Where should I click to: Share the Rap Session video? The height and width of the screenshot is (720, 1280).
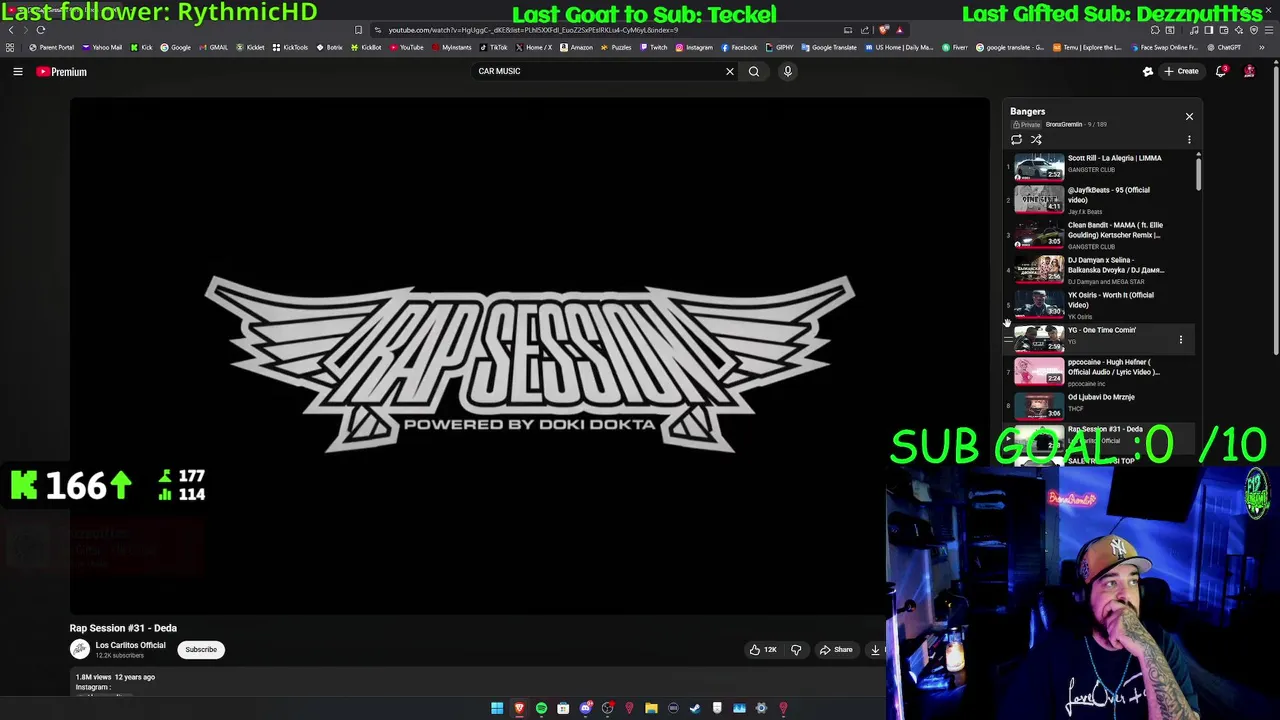click(836, 650)
